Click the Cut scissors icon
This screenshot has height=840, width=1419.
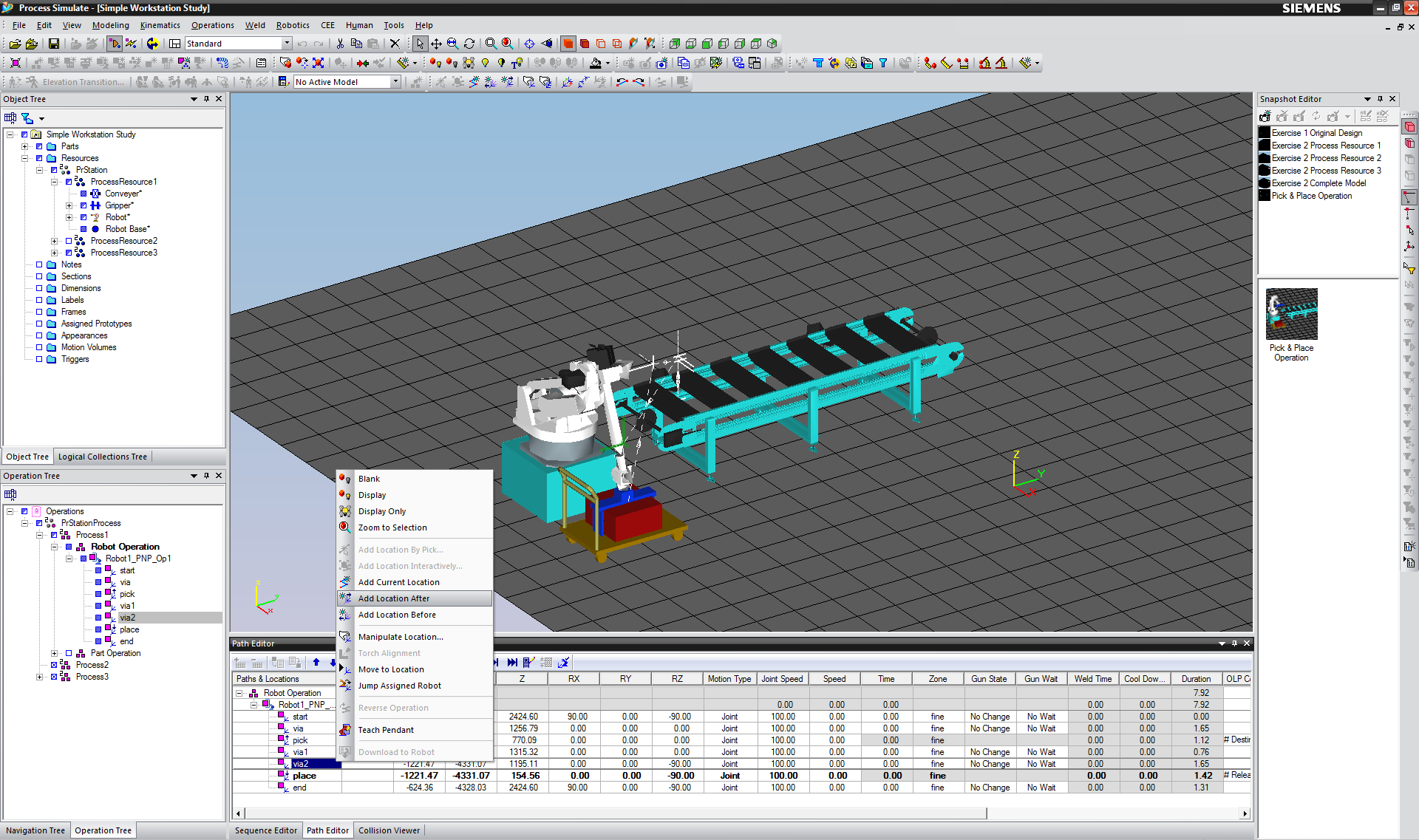pos(340,44)
